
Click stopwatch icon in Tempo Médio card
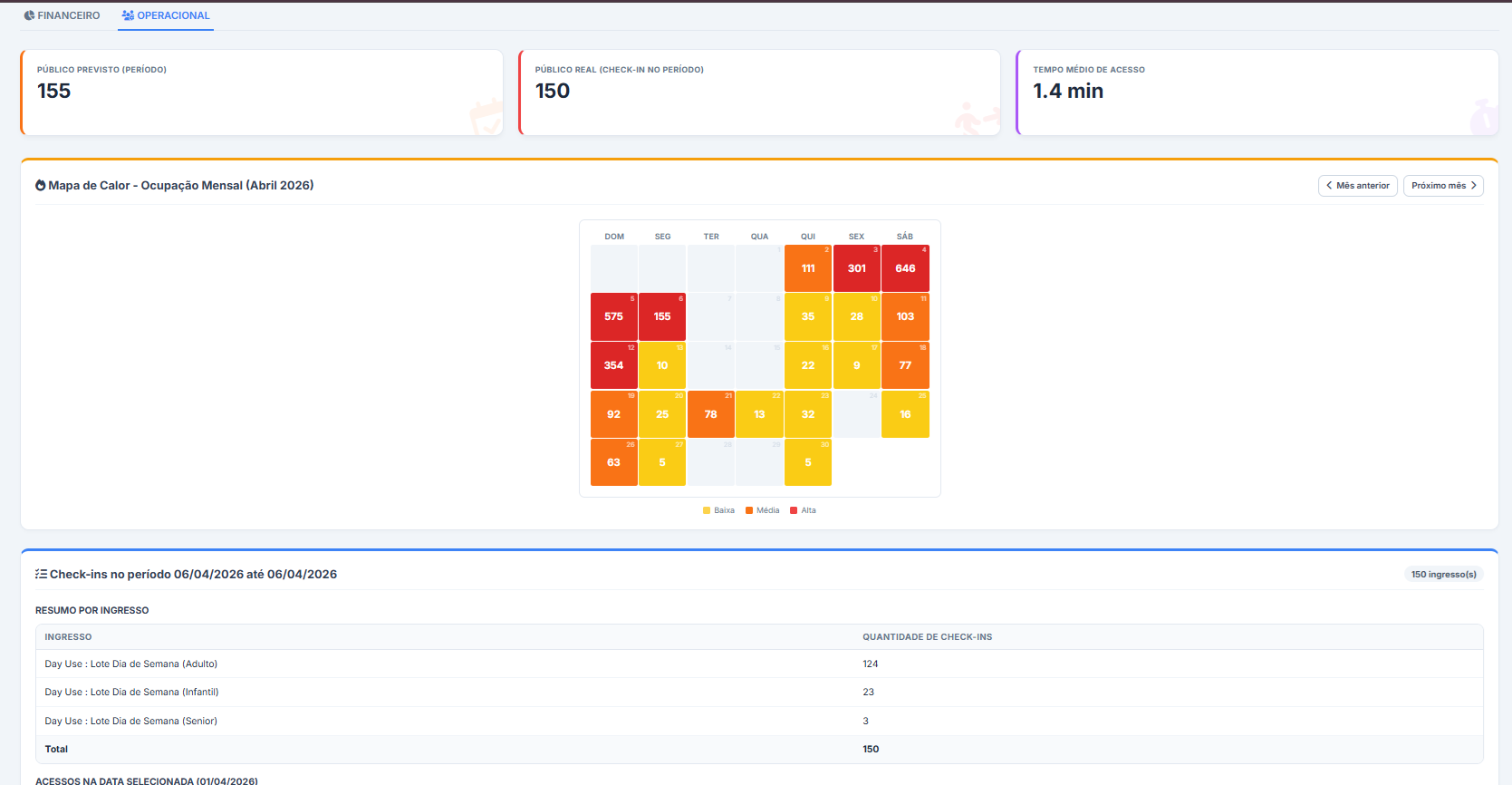pyautogui.click(x=1483, y=118)
